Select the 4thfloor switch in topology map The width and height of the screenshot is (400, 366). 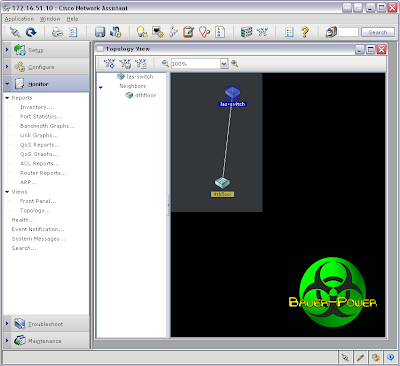[x=222, y=182]
